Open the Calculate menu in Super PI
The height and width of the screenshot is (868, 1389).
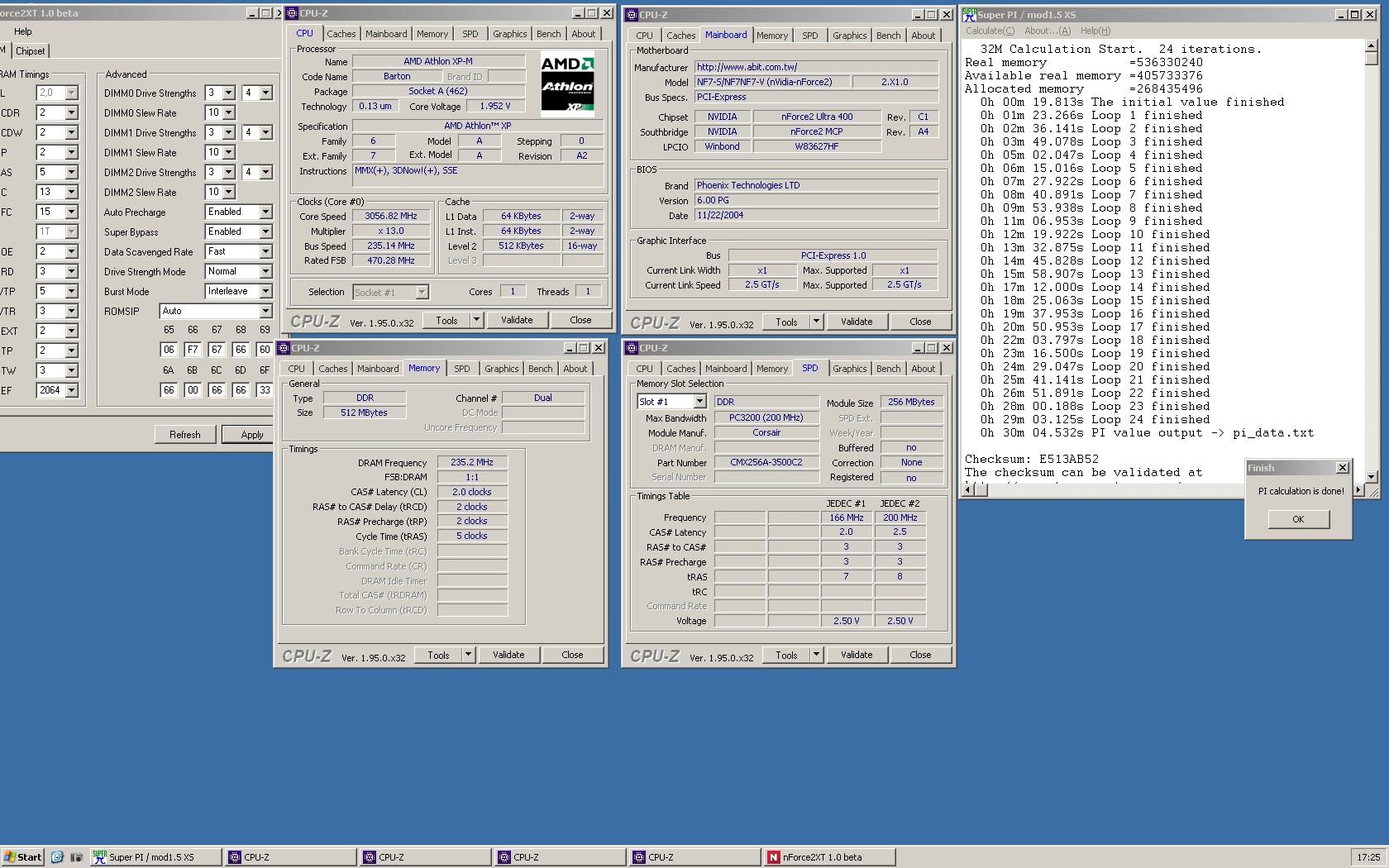990,31
